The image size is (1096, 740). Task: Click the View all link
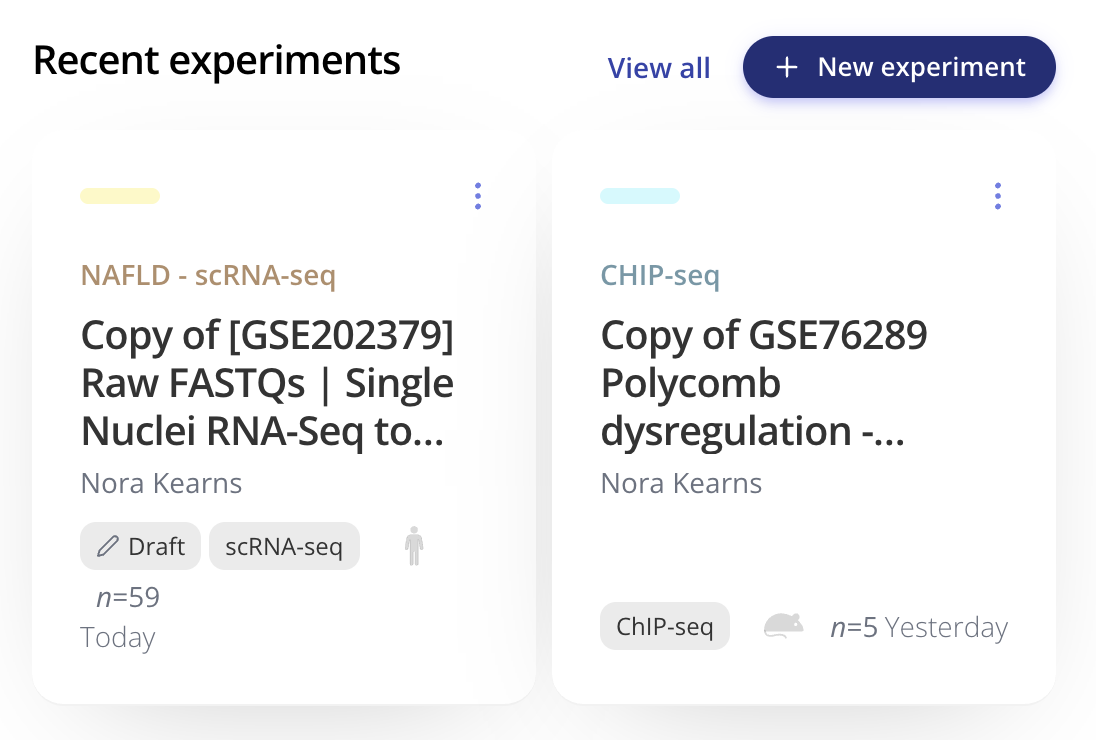point(659,67)
